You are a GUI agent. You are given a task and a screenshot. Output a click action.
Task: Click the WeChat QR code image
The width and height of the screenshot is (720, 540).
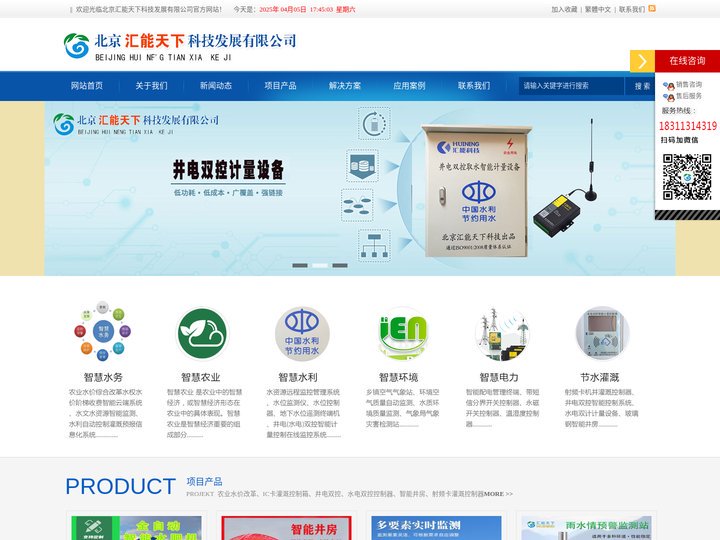687,177
